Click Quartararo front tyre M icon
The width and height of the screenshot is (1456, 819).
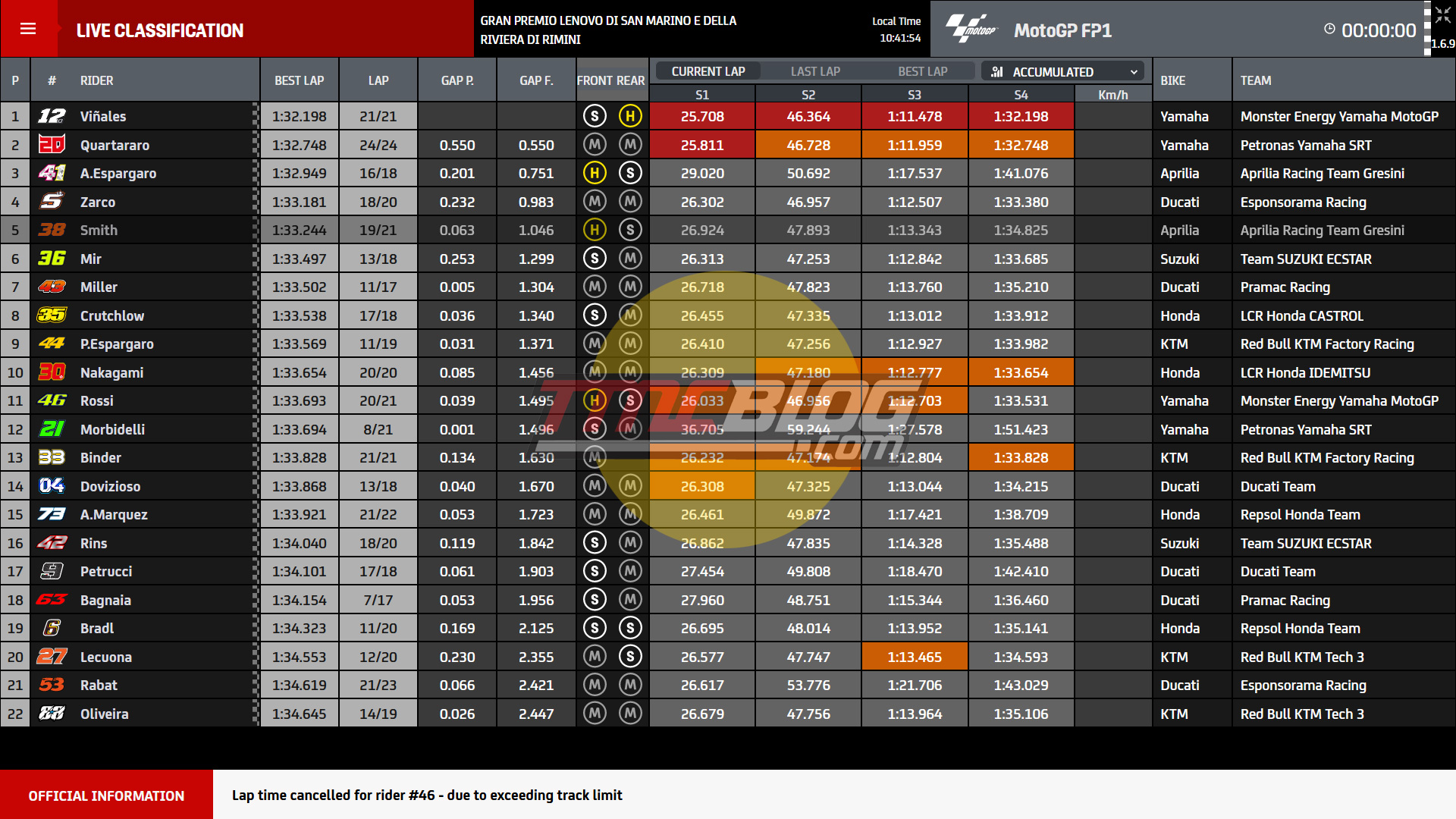(x=595, y=145)
